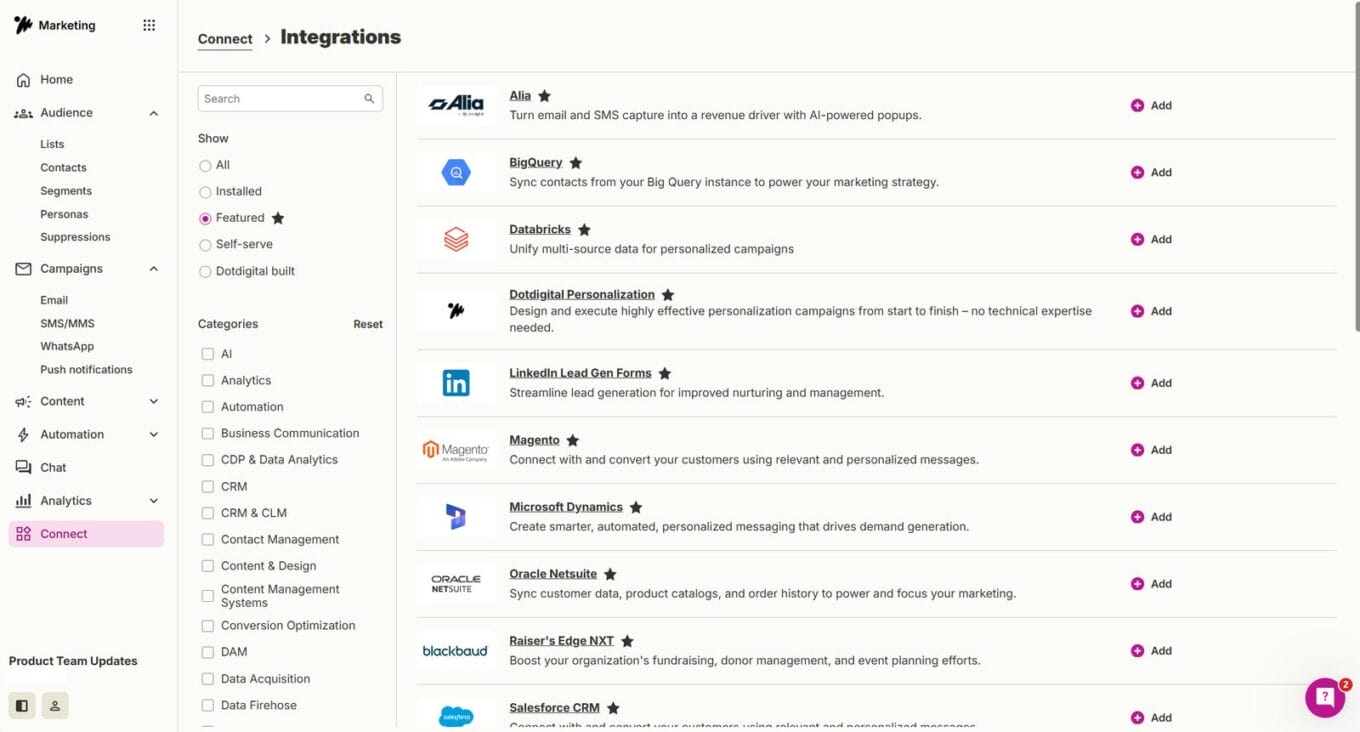Open the user profile icon at bottom left
Screen dimensions: 1360x732
tap(55, 705)
